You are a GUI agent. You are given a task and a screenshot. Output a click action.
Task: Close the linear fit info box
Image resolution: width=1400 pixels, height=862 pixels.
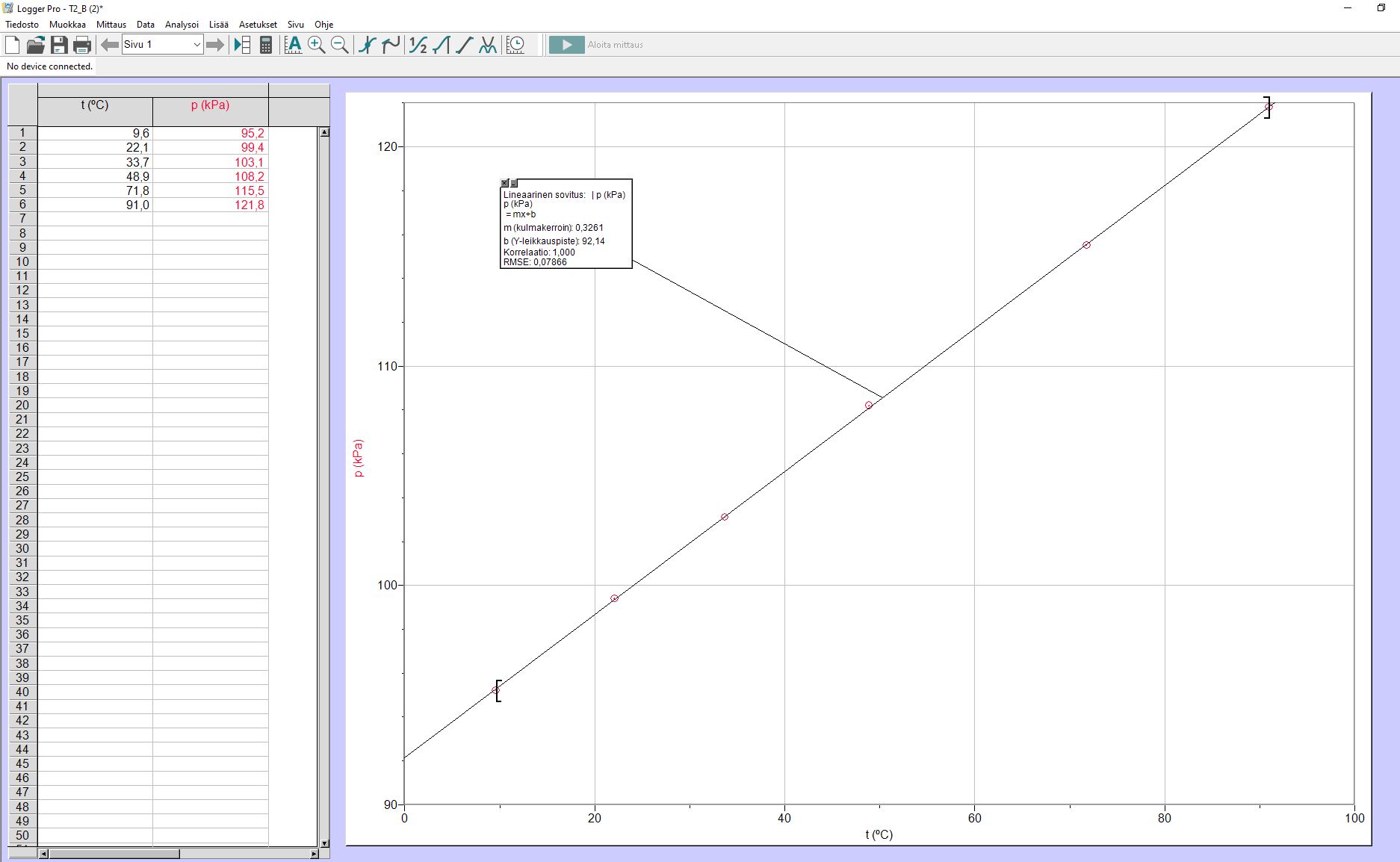point(505,183)
